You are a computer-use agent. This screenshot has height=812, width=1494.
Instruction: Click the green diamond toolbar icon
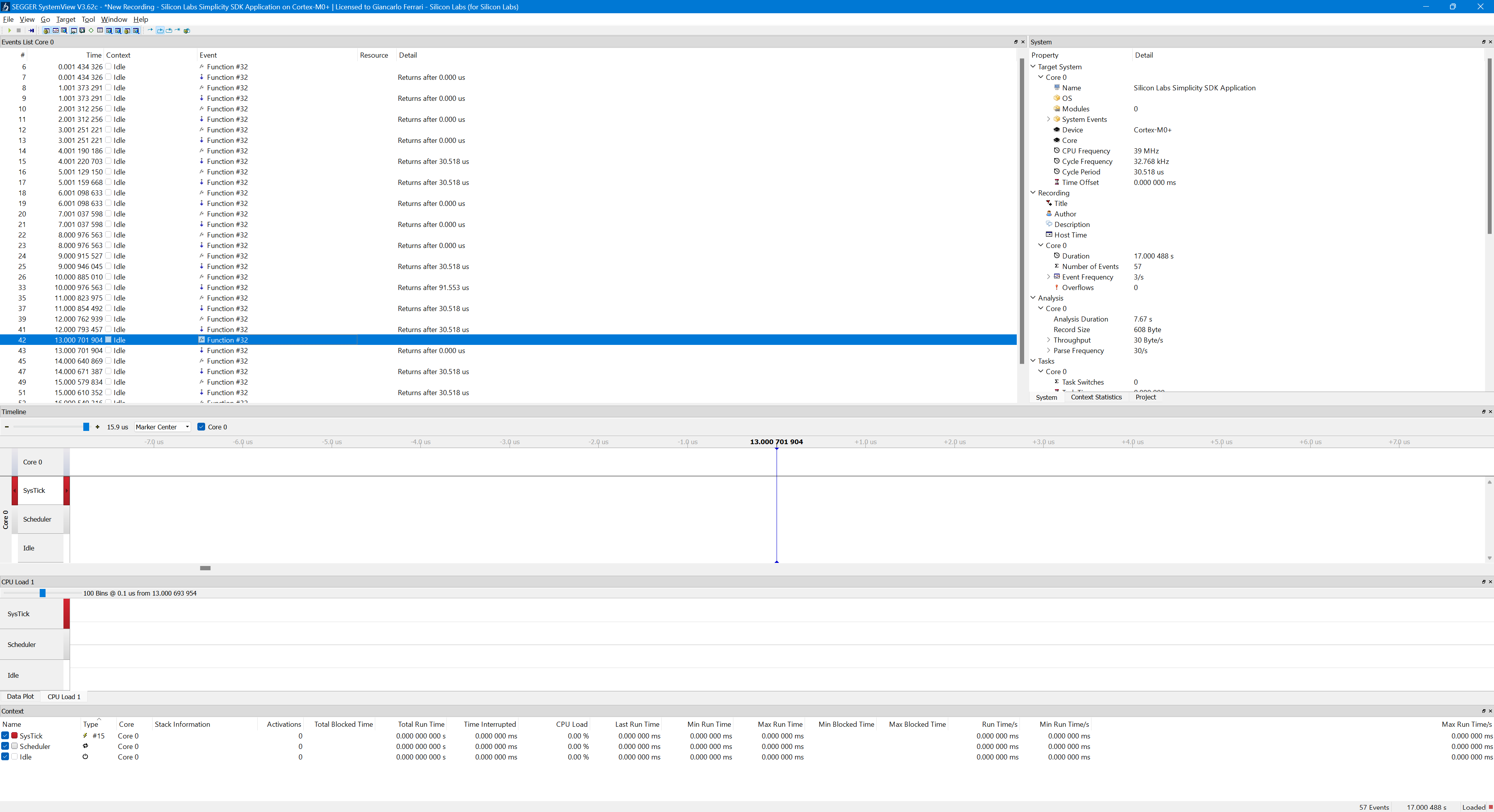[91, 31]
